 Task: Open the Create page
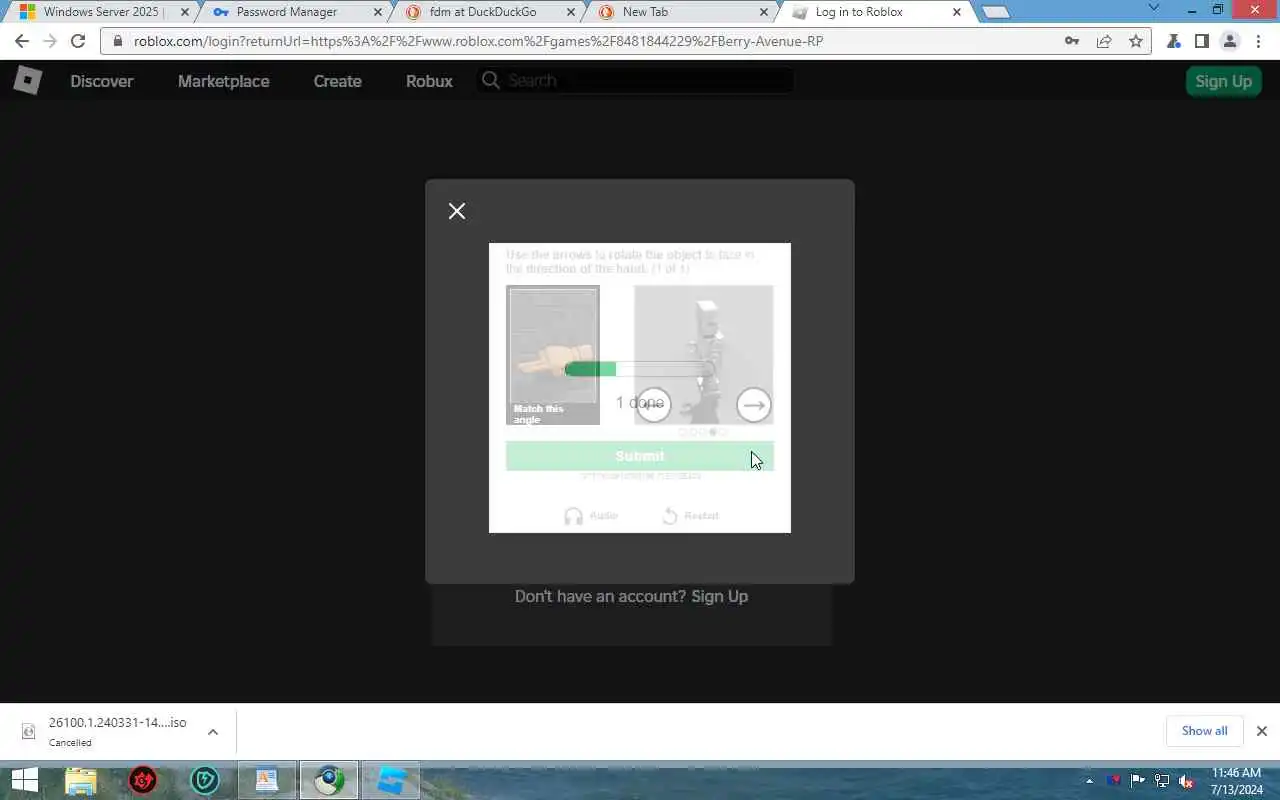(x=337, y=81)
